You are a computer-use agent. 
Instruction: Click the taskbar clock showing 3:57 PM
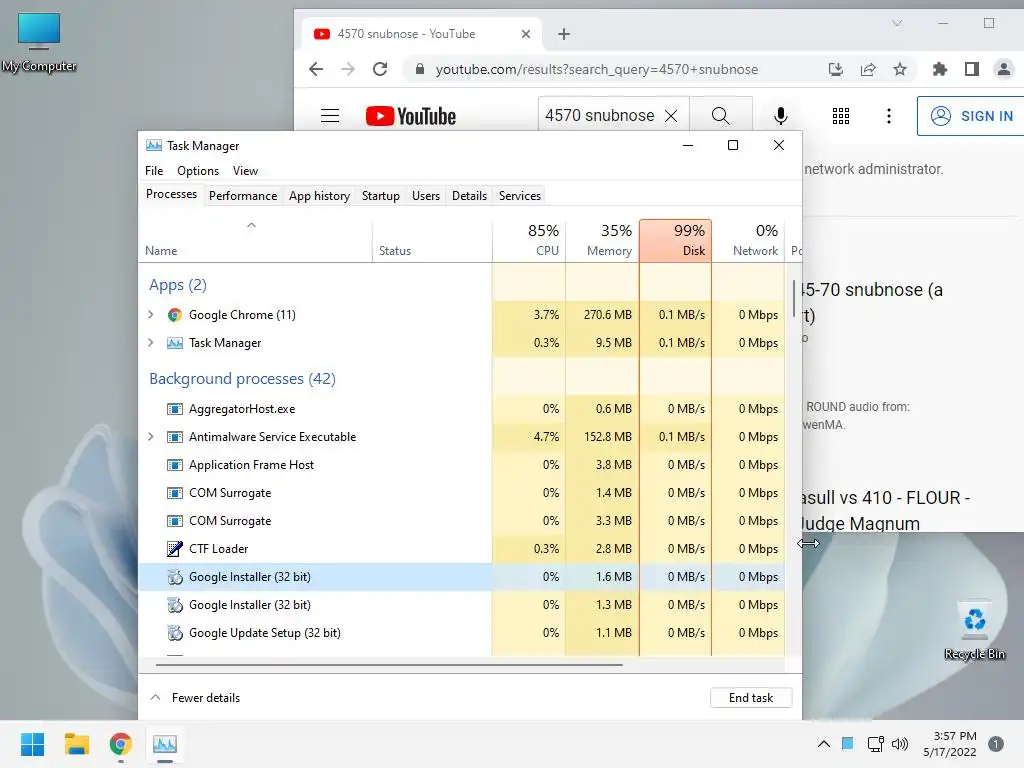tap(950, 744)
